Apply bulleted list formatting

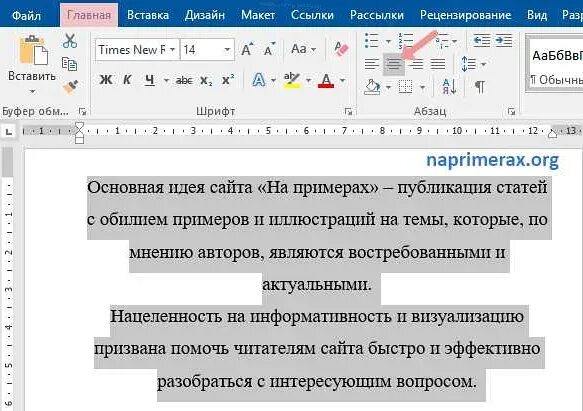pos(372,41)
